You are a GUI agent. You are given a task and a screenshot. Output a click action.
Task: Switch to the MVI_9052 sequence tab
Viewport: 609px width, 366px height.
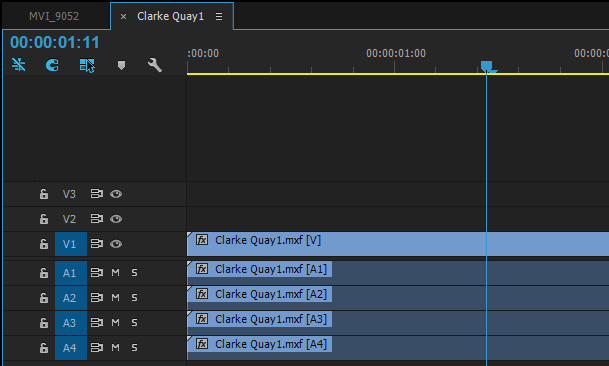[x=54, y=16]
